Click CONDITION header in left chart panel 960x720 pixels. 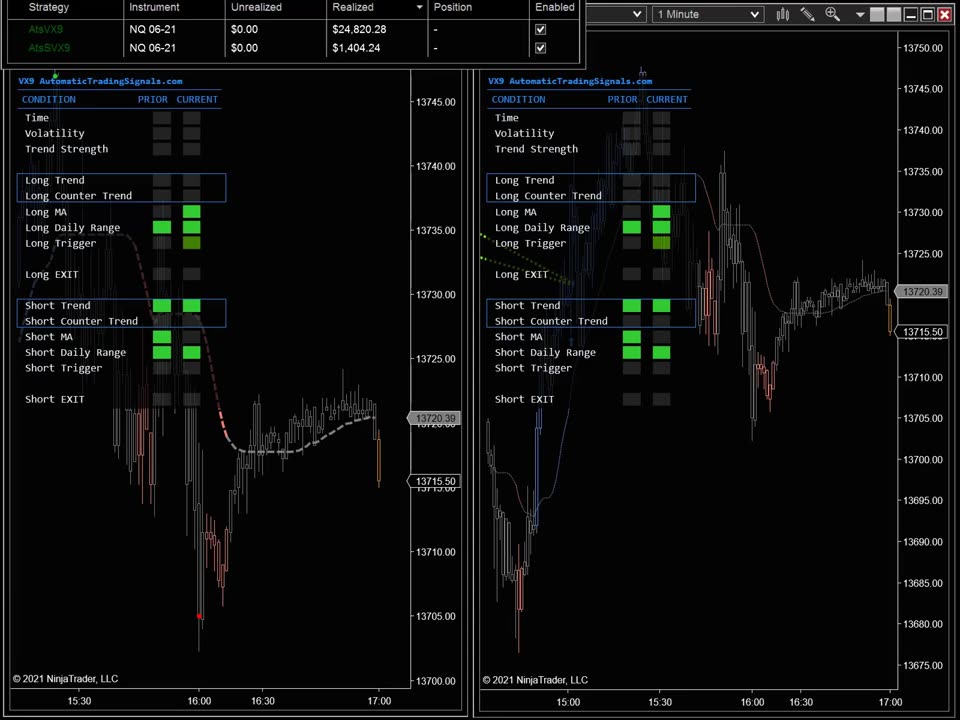point(49,99)
